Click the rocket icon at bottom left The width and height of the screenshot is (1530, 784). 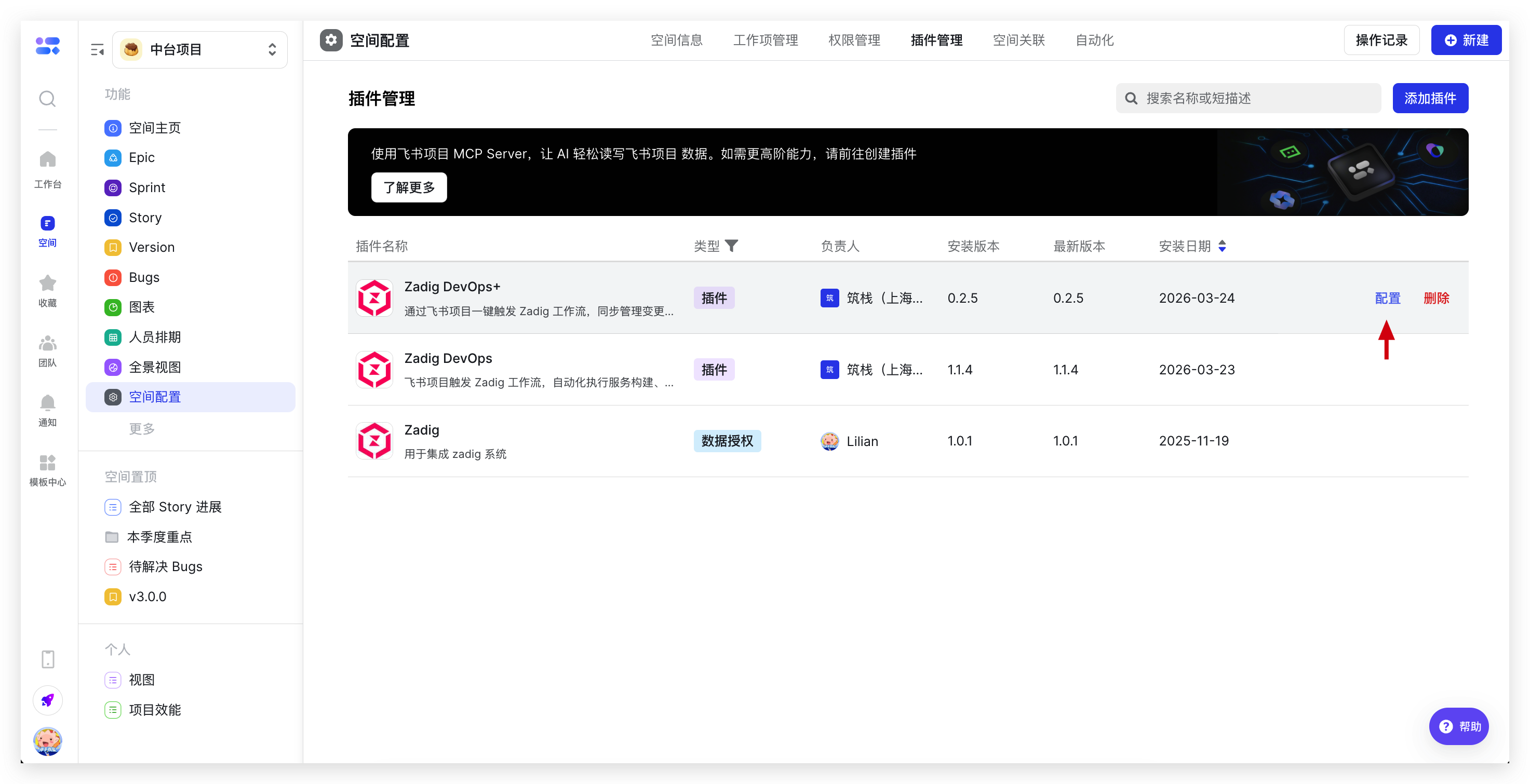[x=47, y=700]
